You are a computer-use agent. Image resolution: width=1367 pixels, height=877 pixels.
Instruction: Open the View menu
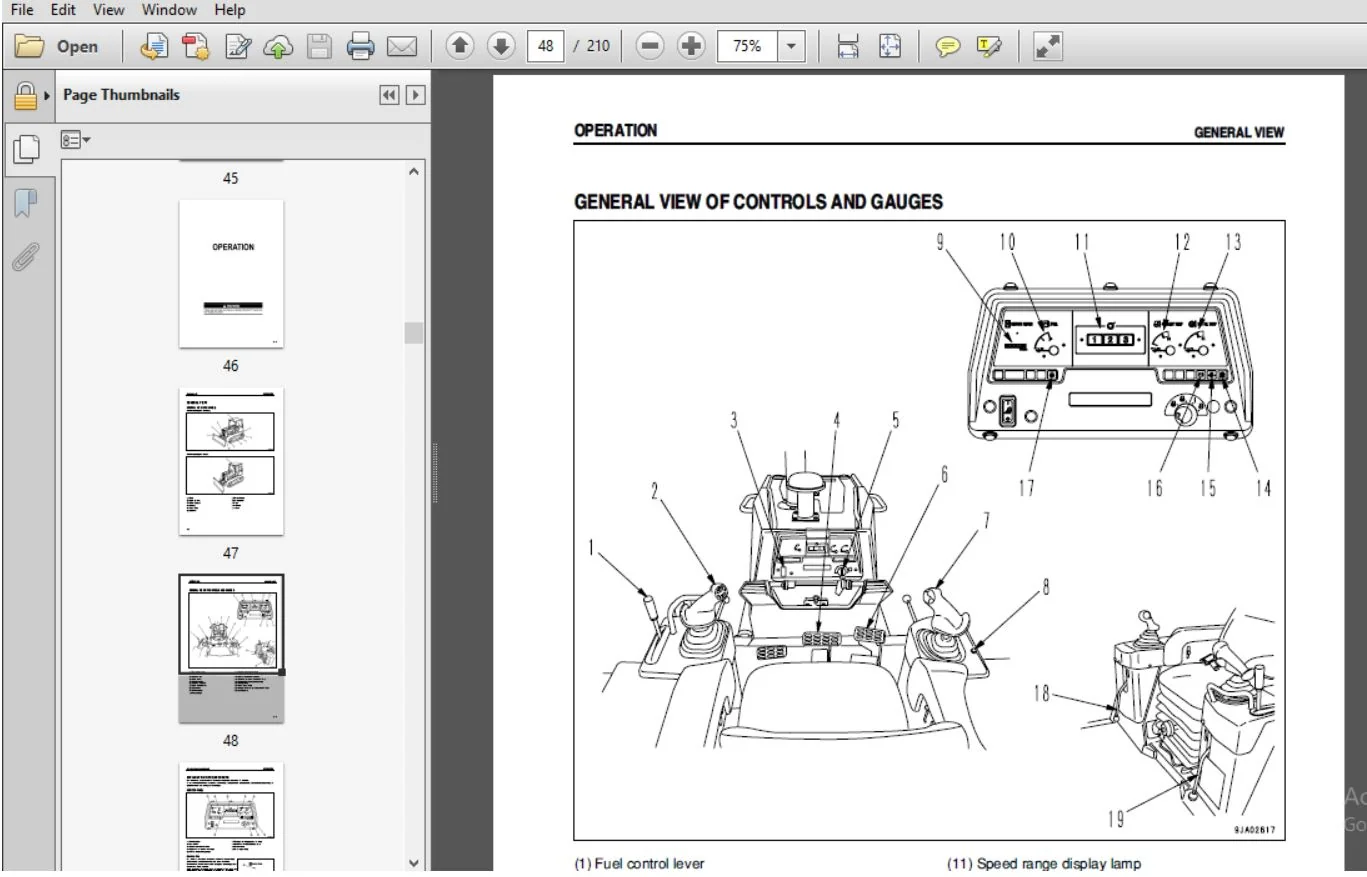108,10
